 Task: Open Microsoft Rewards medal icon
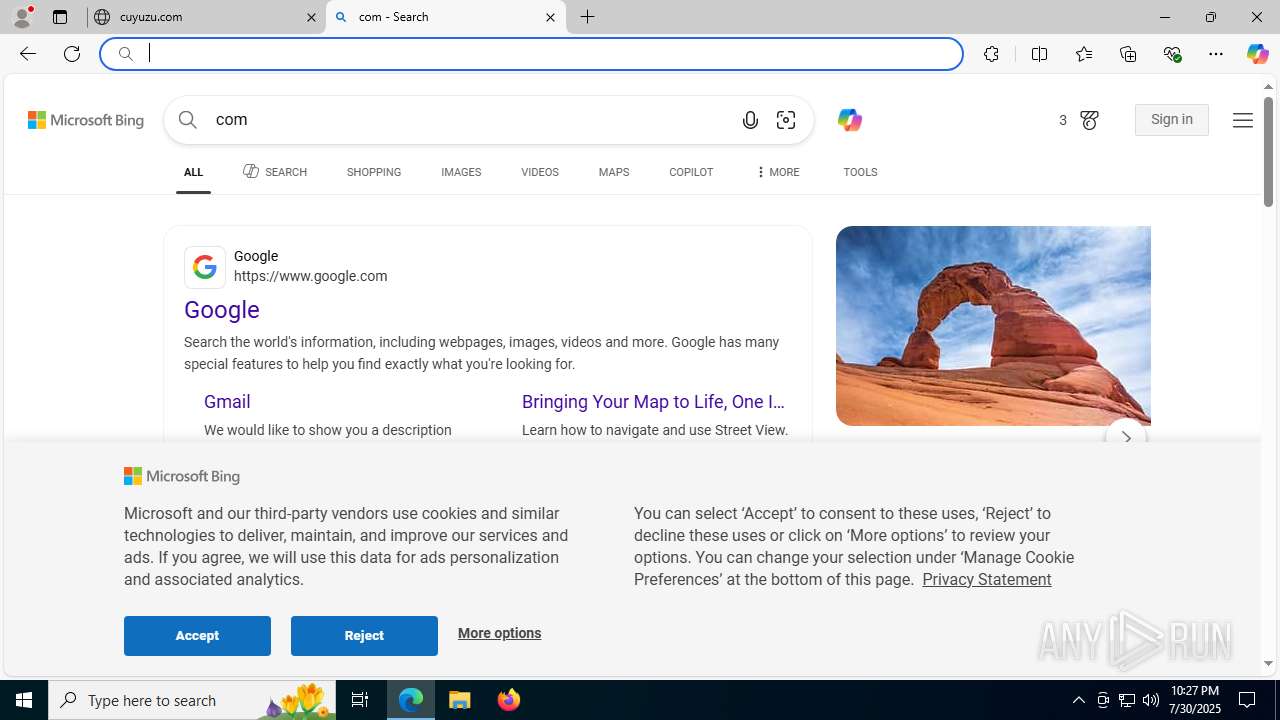[x=1089, y=120]
